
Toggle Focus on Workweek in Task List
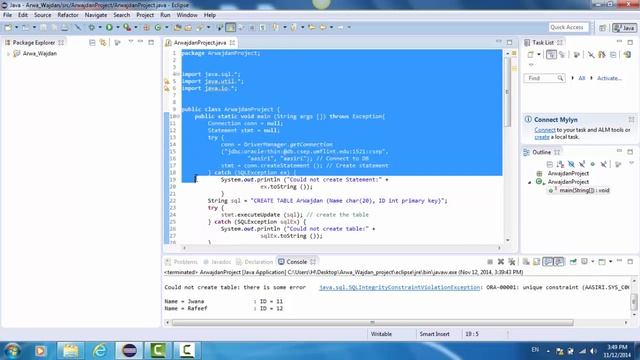pyautogui.click(x=576, y=54)
